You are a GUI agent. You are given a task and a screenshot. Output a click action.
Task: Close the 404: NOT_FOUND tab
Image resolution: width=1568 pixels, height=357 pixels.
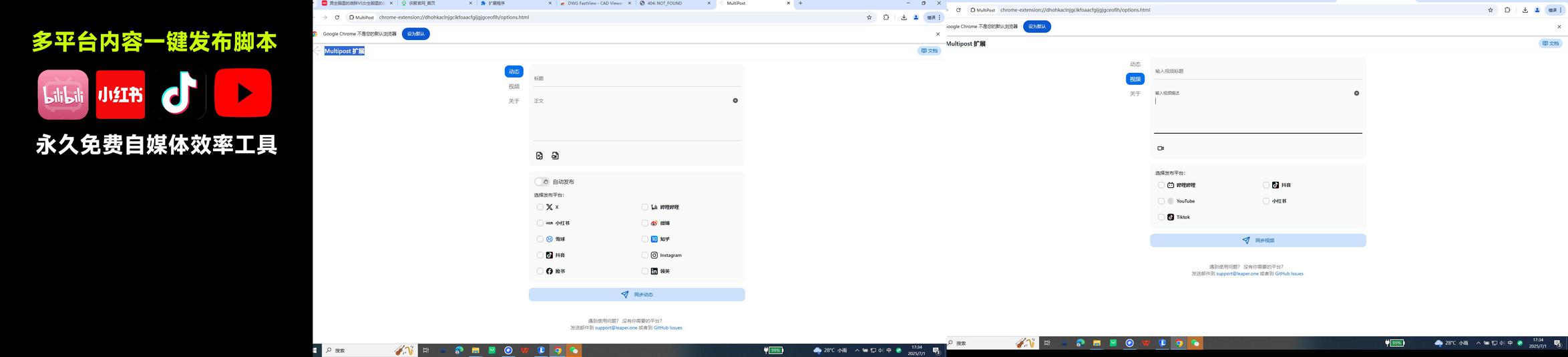pyautogui.click(x=709, y=3)
